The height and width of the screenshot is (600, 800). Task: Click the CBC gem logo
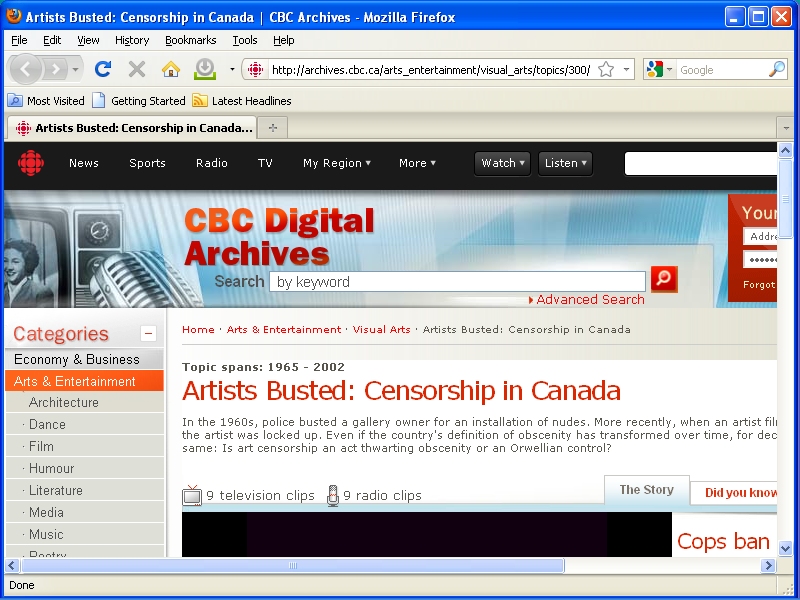[x=31, y=163]
